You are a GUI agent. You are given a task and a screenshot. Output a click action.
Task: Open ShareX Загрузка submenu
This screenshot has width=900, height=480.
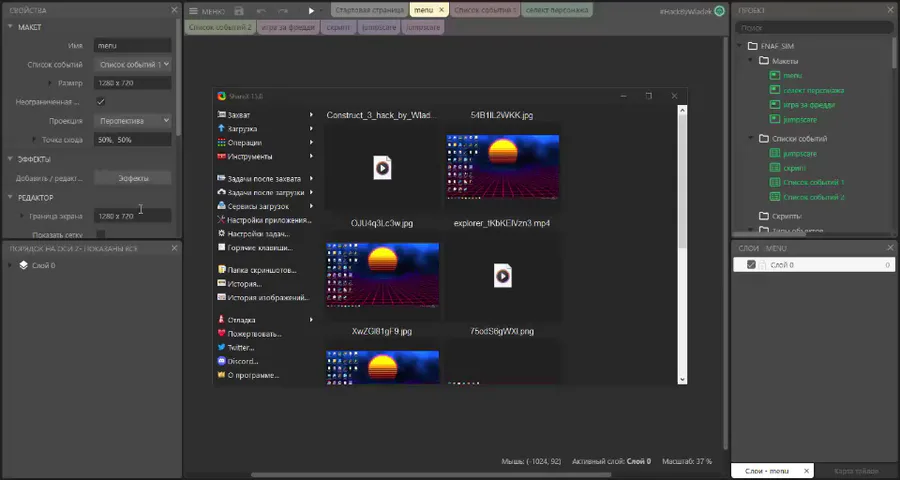[x=266, y=129]
